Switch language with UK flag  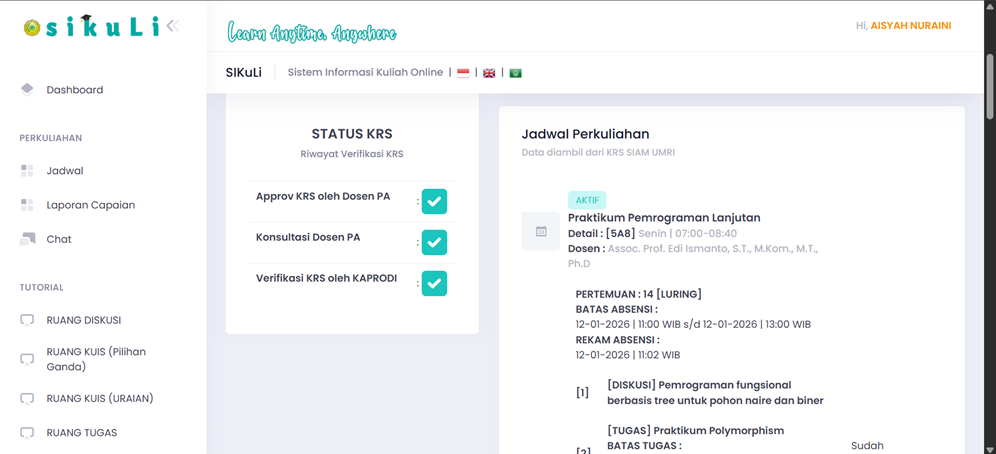tap(489, 73)
